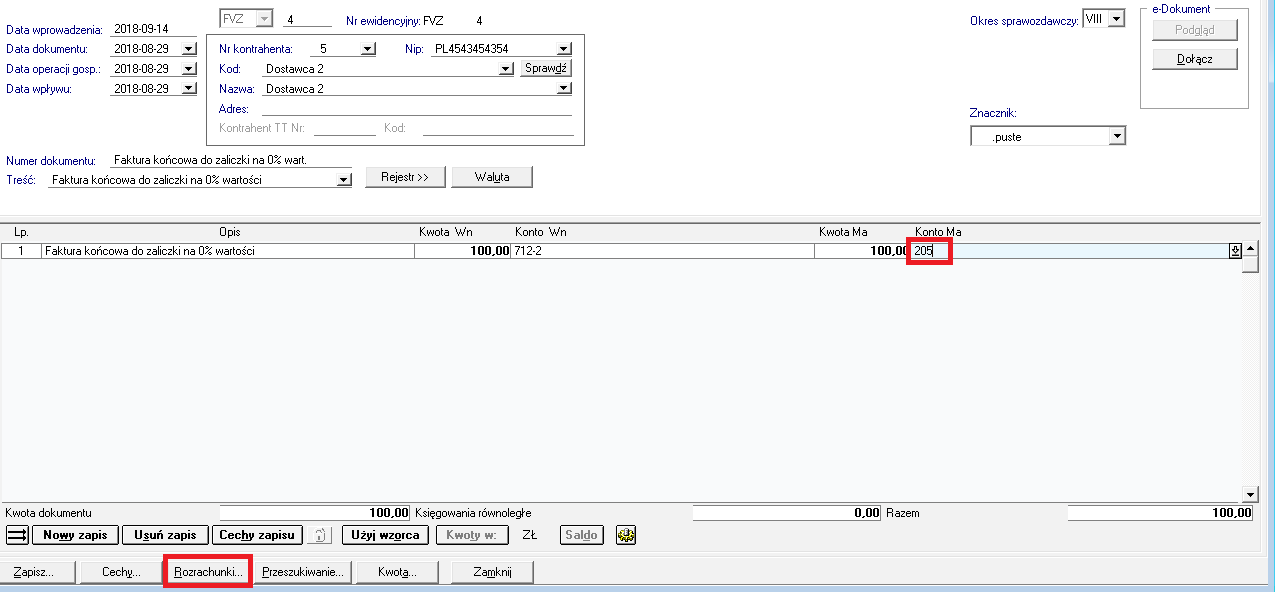Click the yellow gear icon next to Saldo
1275x592 pixels.
coord(627,535)
